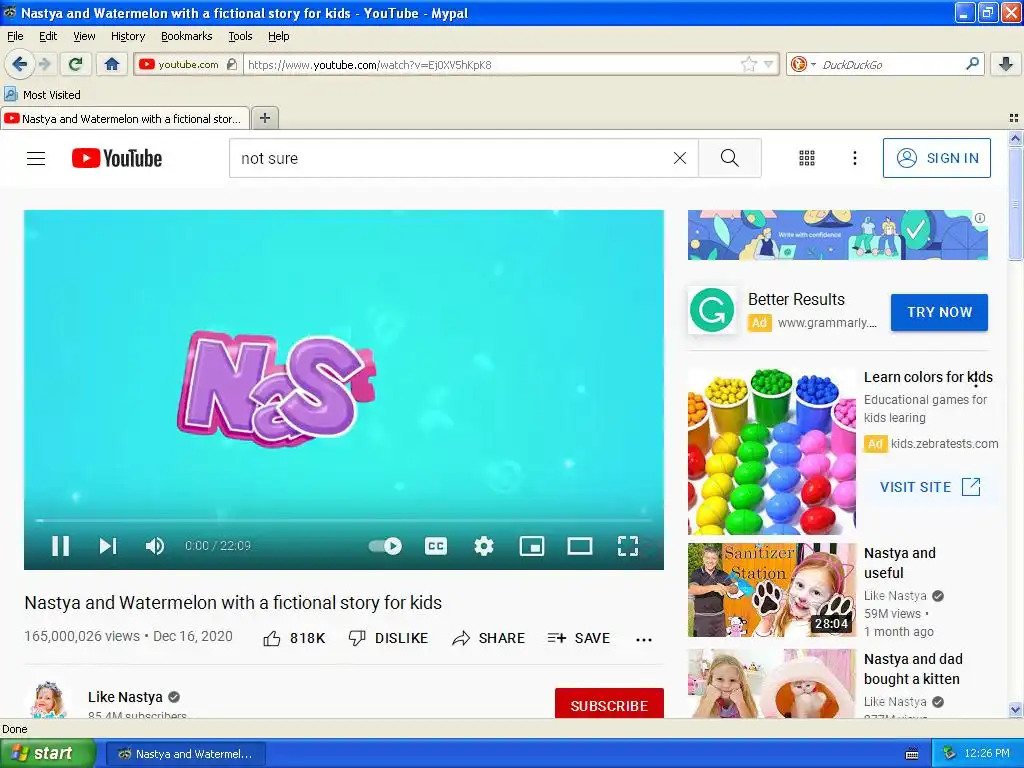Open the video player settings gear
The height and width of the screenshot is (768, 1024).
[x=483, y=546]
